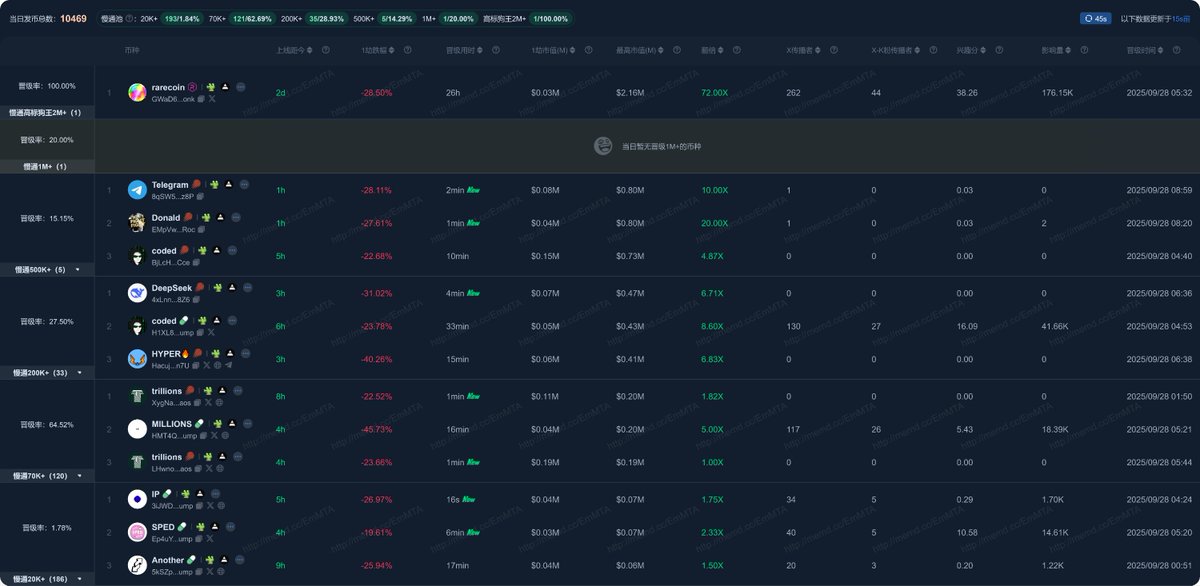Open the more-options icon in the rarecoin row

(241, 87)
